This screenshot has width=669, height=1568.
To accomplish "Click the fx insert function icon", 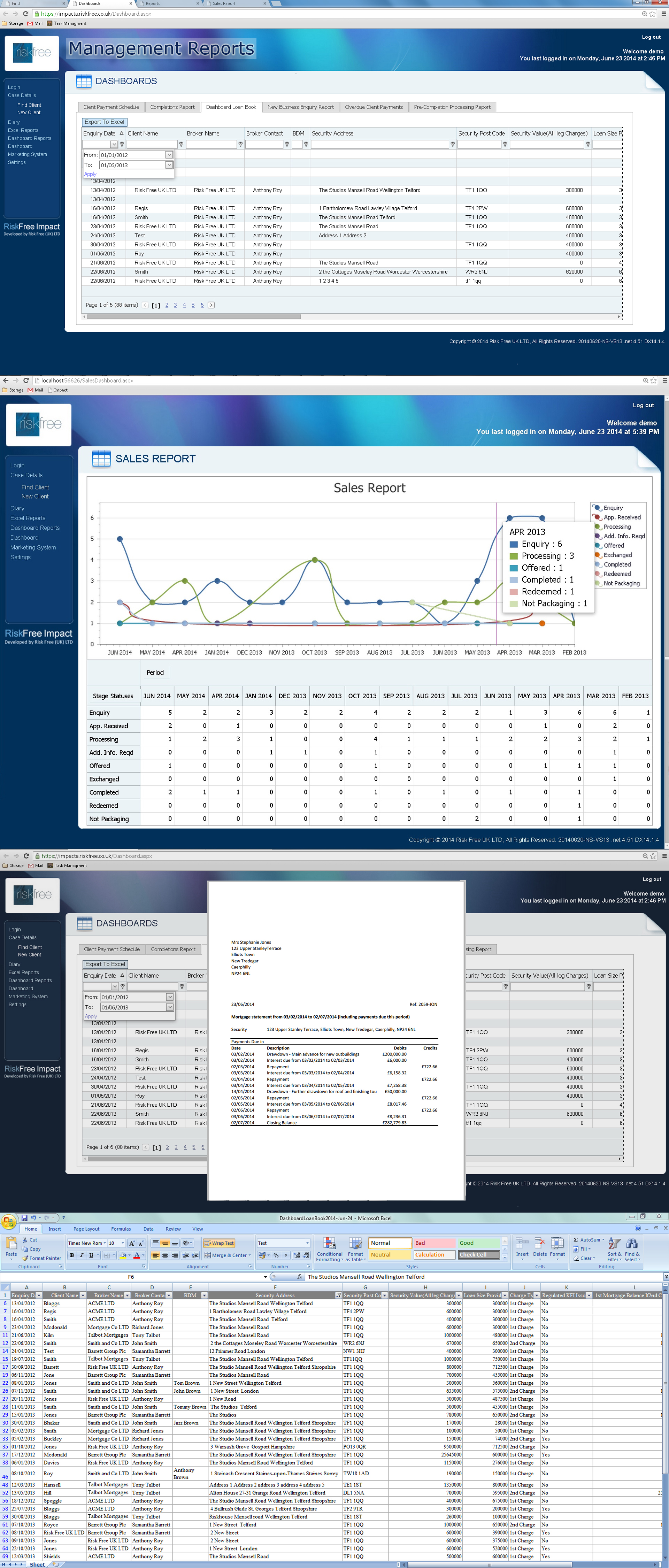I will click(300, 1276).
